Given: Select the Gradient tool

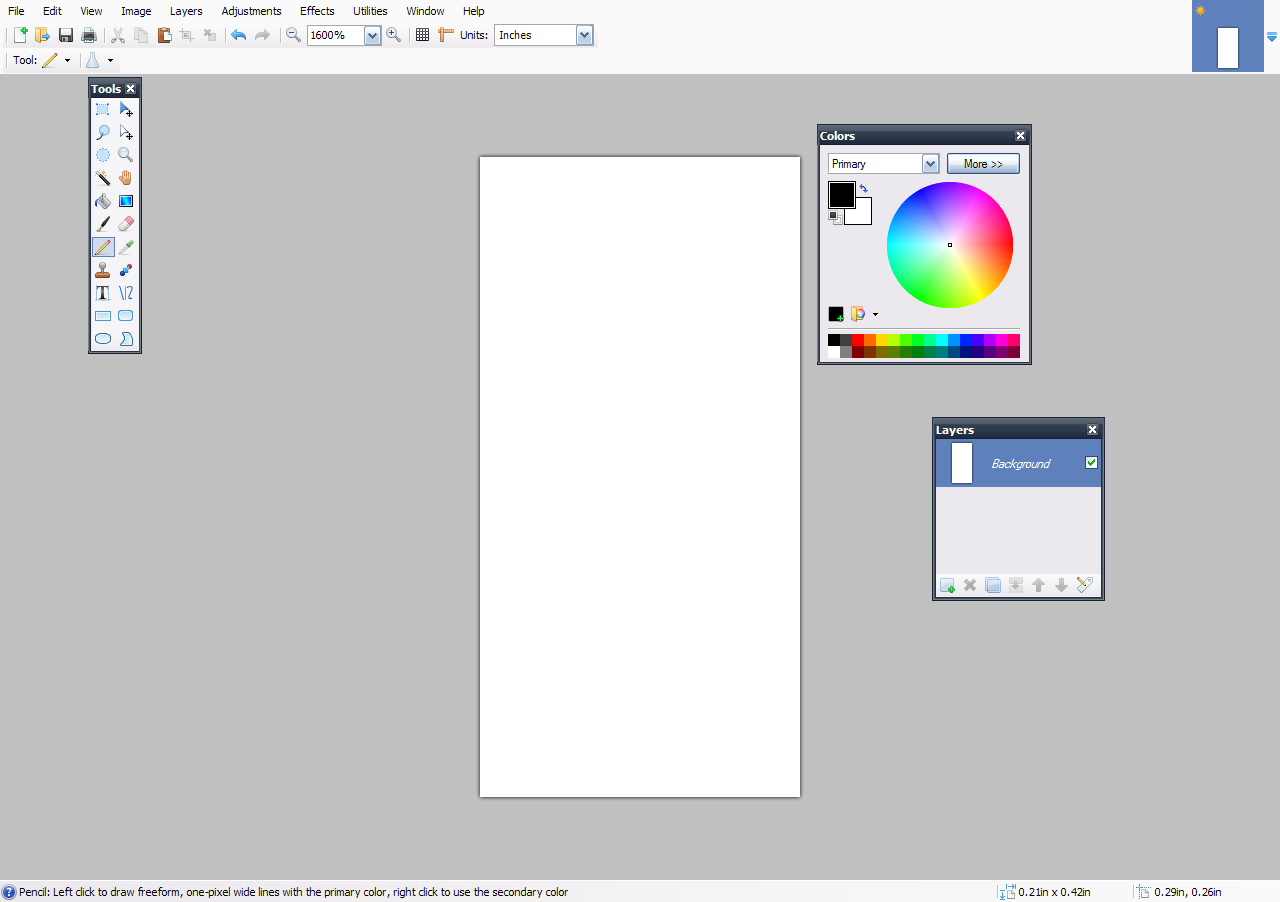Looking at the screenshot, I should point(126,201).
